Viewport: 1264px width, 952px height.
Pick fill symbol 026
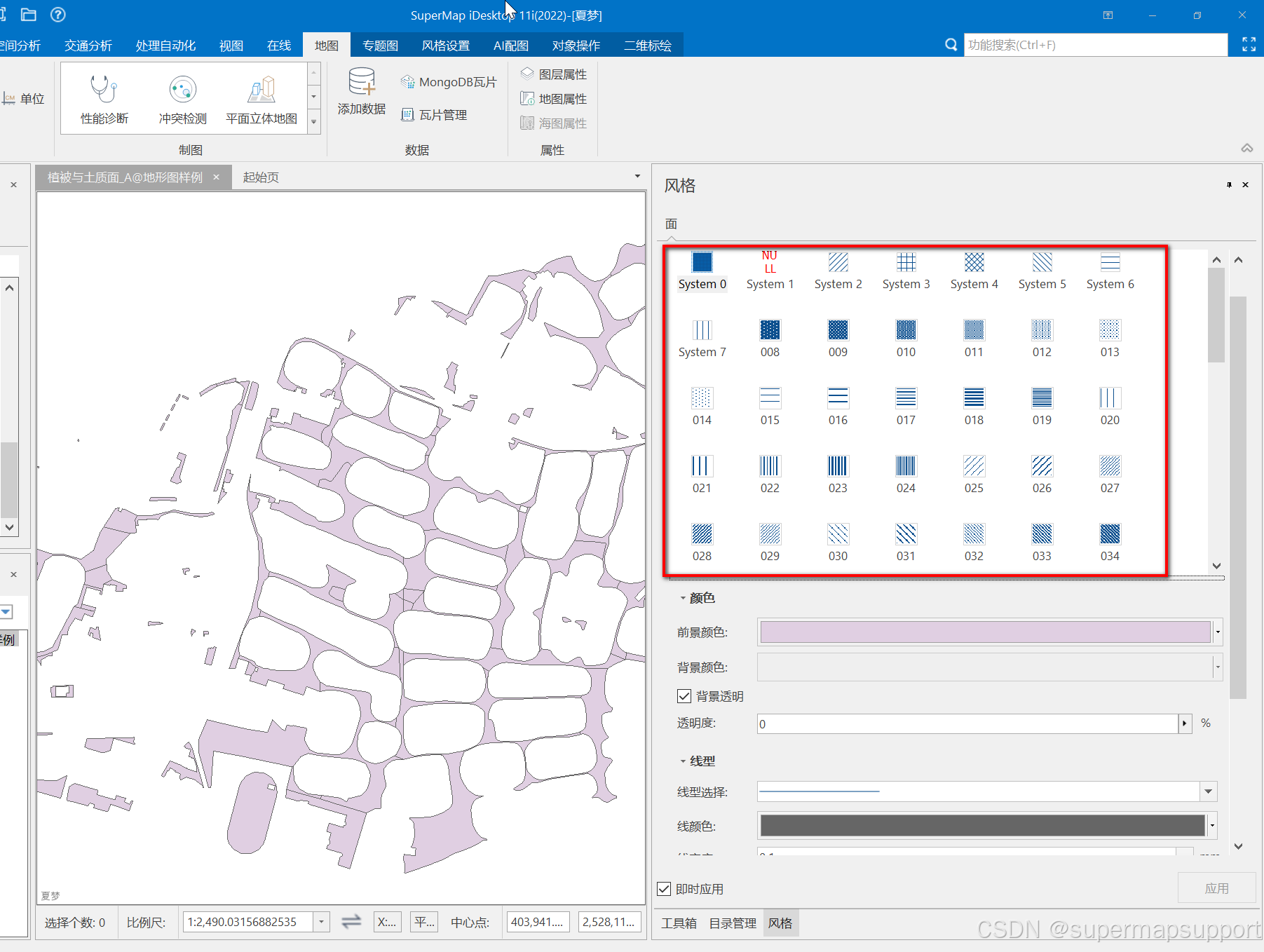click(1042, 475)
